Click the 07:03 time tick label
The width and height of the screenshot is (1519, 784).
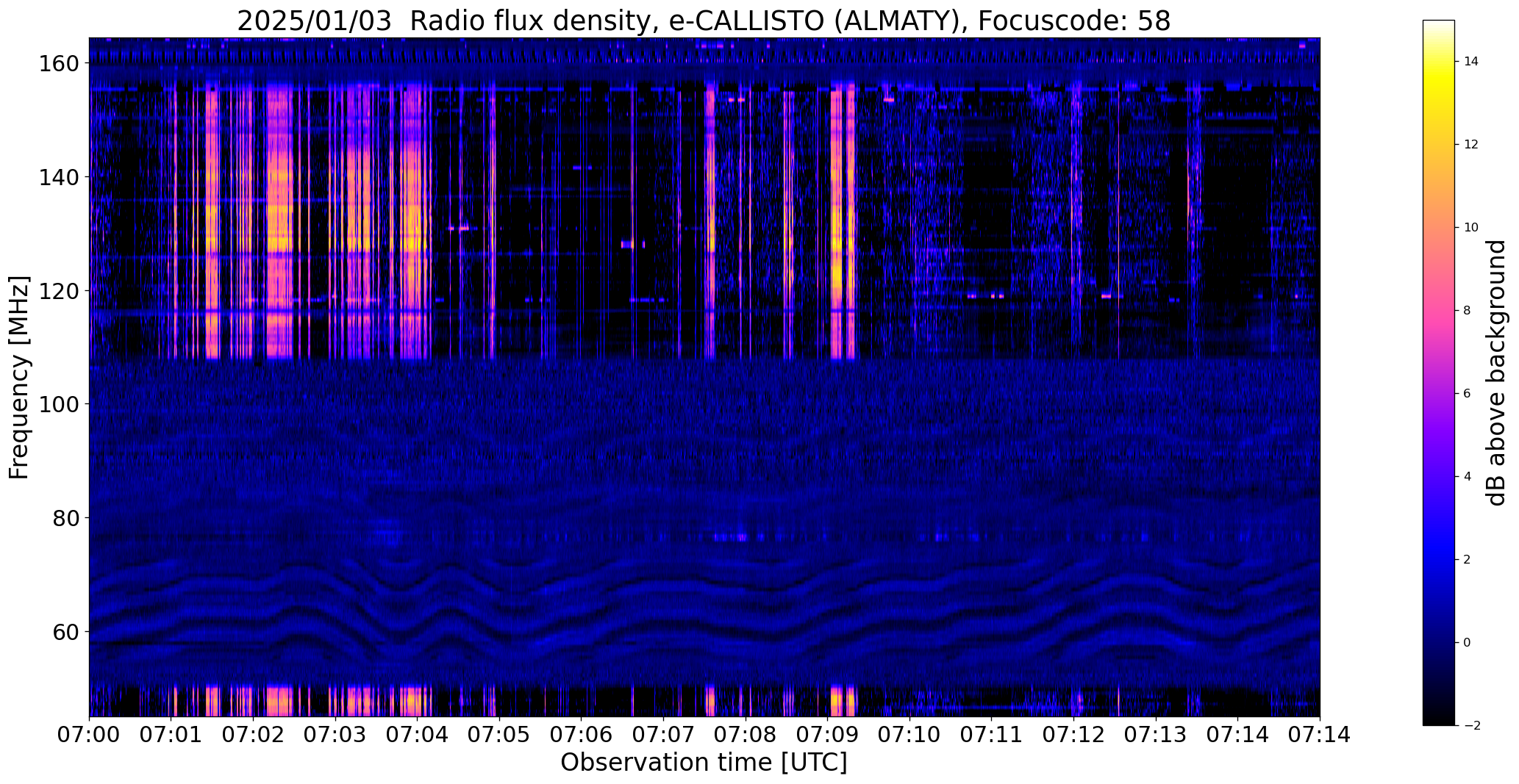(335, 736)
